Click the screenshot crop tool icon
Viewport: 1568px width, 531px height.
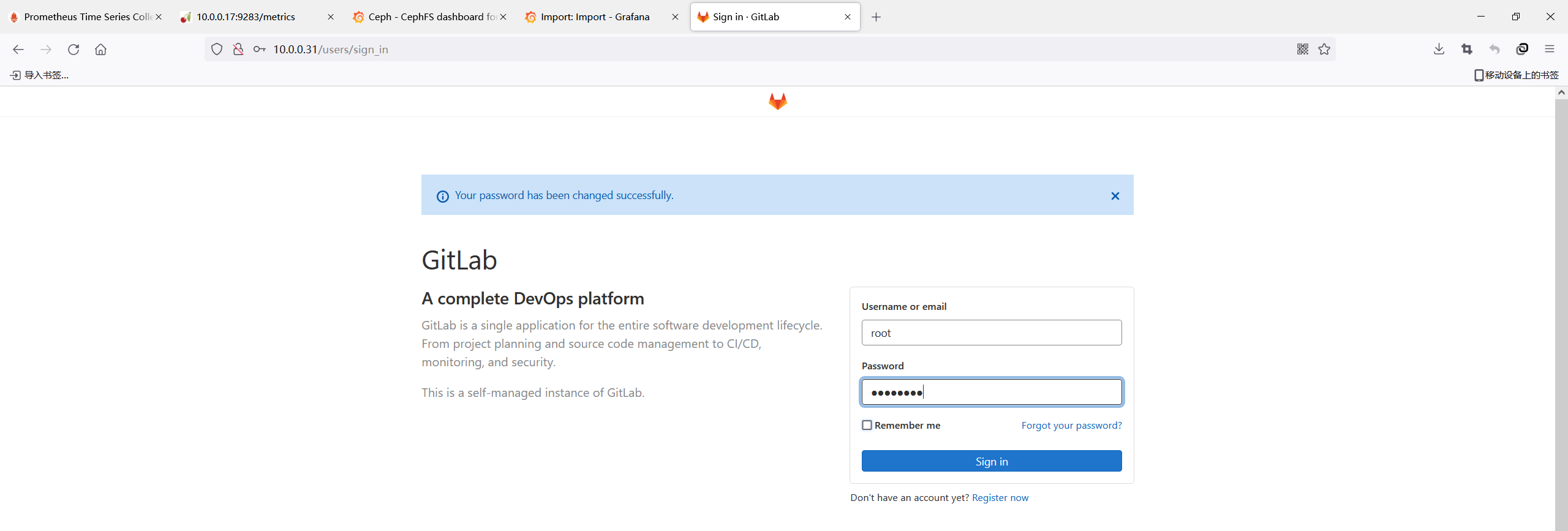pyautogui.click(x=1467, y=50)
